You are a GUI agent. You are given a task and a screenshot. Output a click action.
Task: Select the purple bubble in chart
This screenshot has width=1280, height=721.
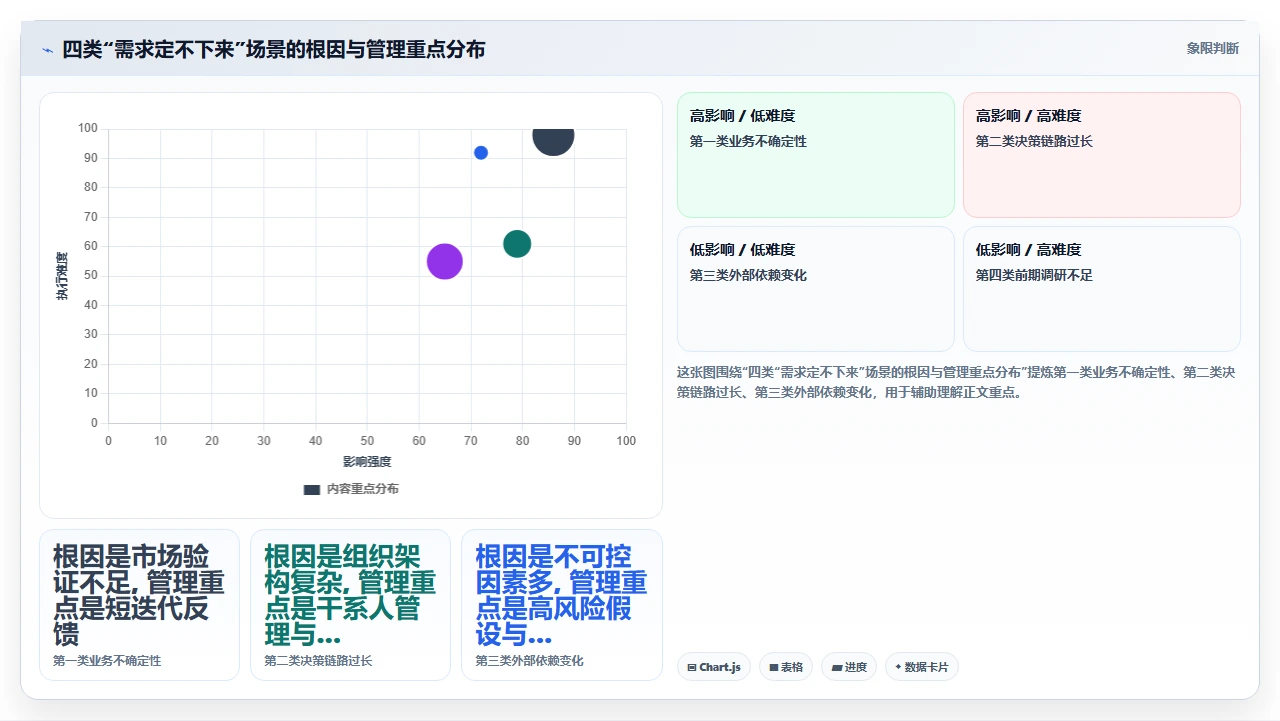tap(445, 261)
